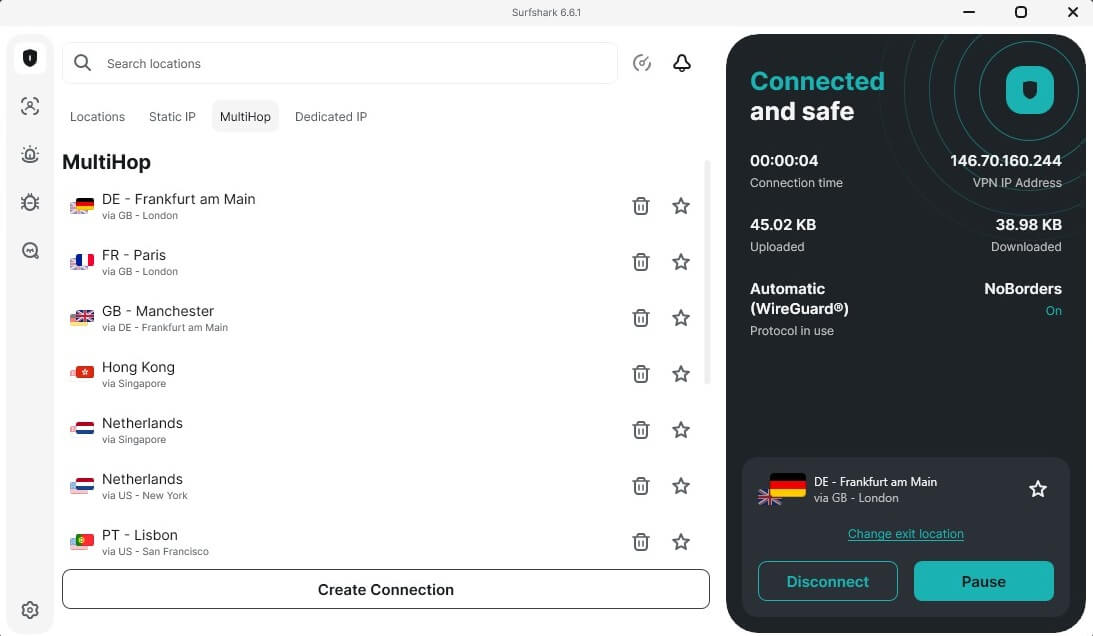The height and width of the screenshot is (636, 1093).
Task: Pause the VPN connection
Action: coord(983,581)
